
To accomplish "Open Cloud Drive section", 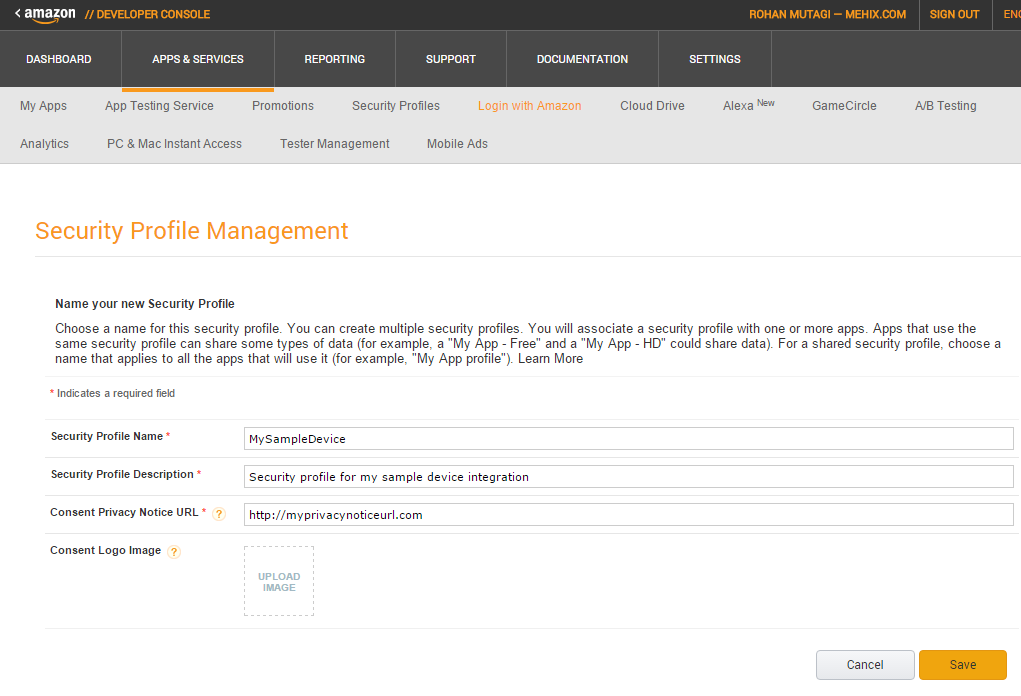I will coord(652,105).
